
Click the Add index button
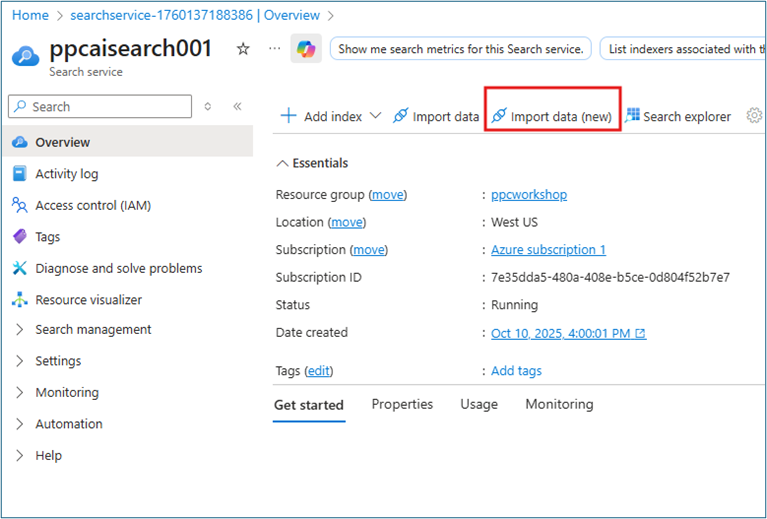(x=321, y=116)
